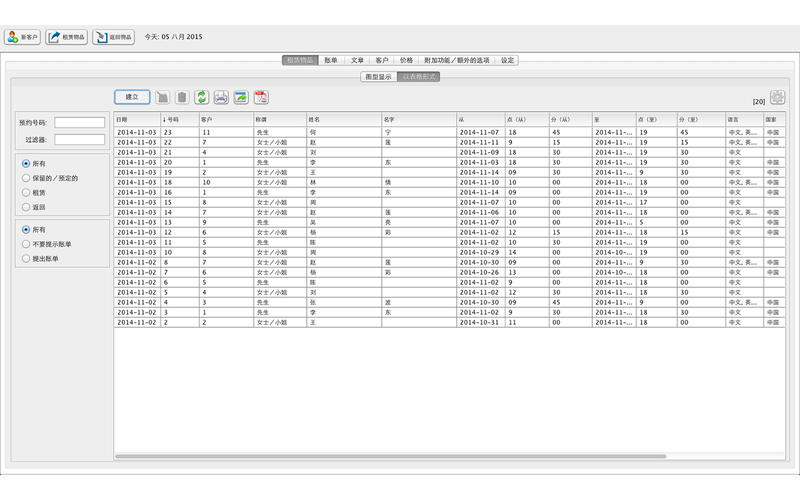
Task: Click the printer icon
Action: pos(221,97)
